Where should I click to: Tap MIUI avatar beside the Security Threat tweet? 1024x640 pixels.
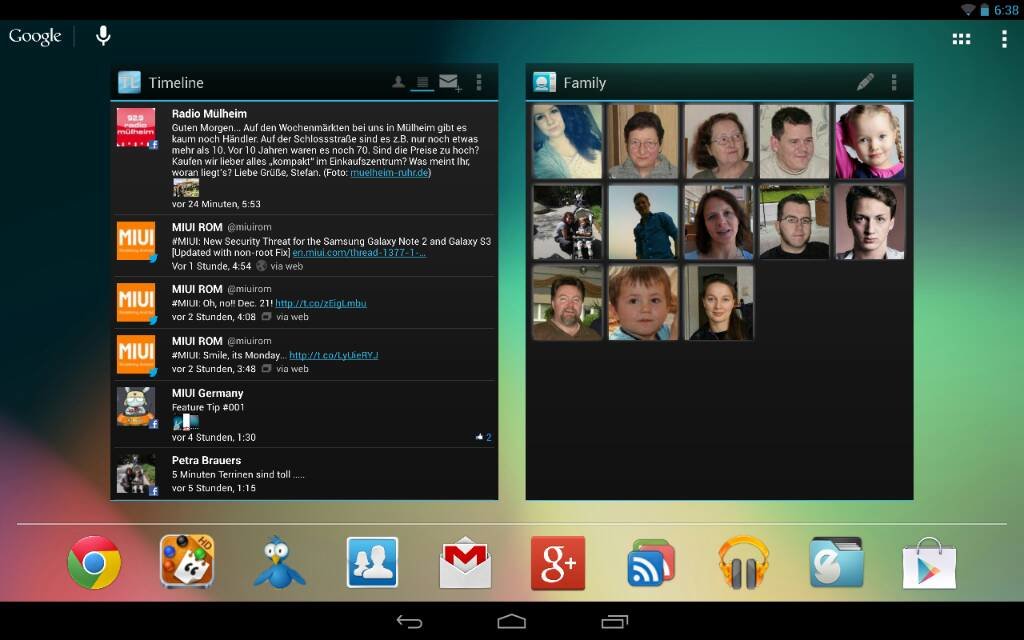[x=136, y=241]
